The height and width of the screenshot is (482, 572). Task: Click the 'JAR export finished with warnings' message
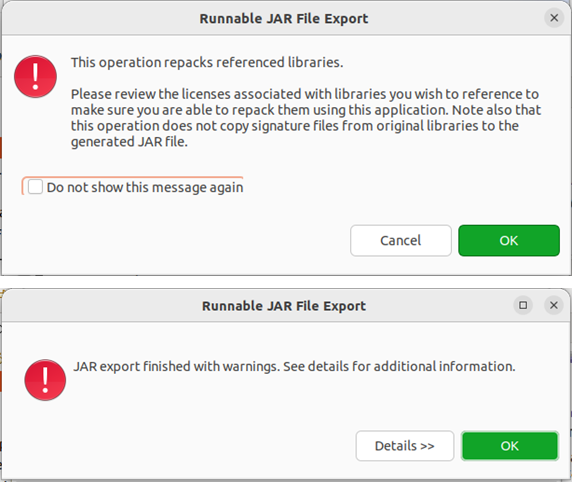click(294, 366)
